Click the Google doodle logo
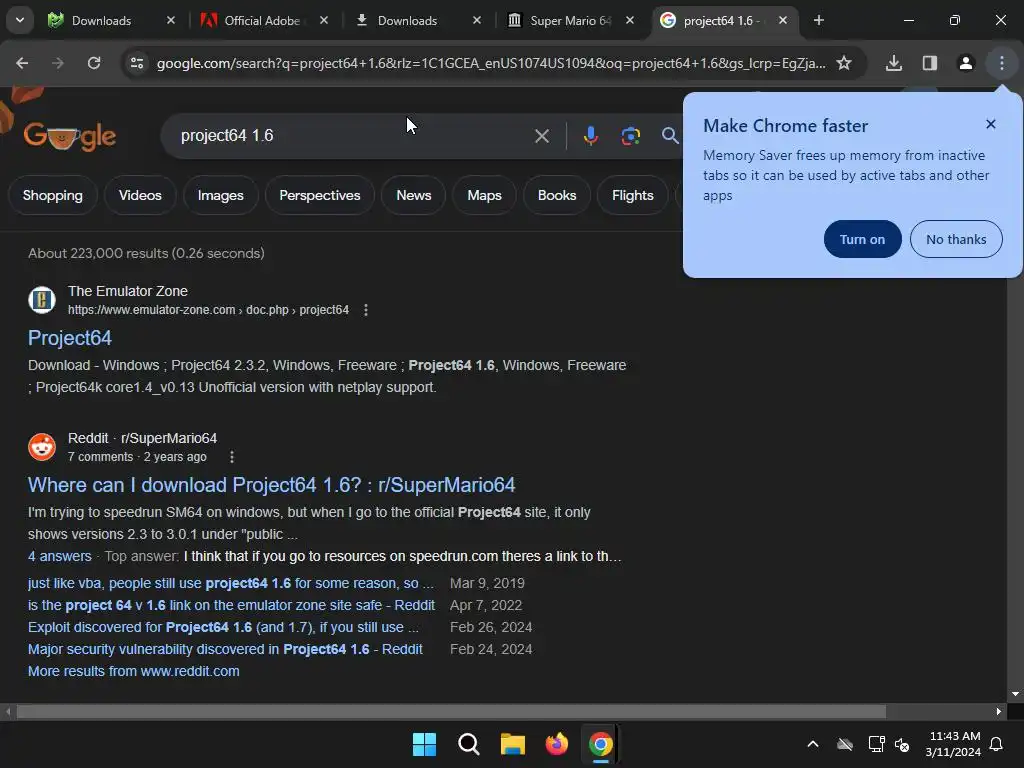The width and height of the screenshot is (1024, 768). pos(69,135)
